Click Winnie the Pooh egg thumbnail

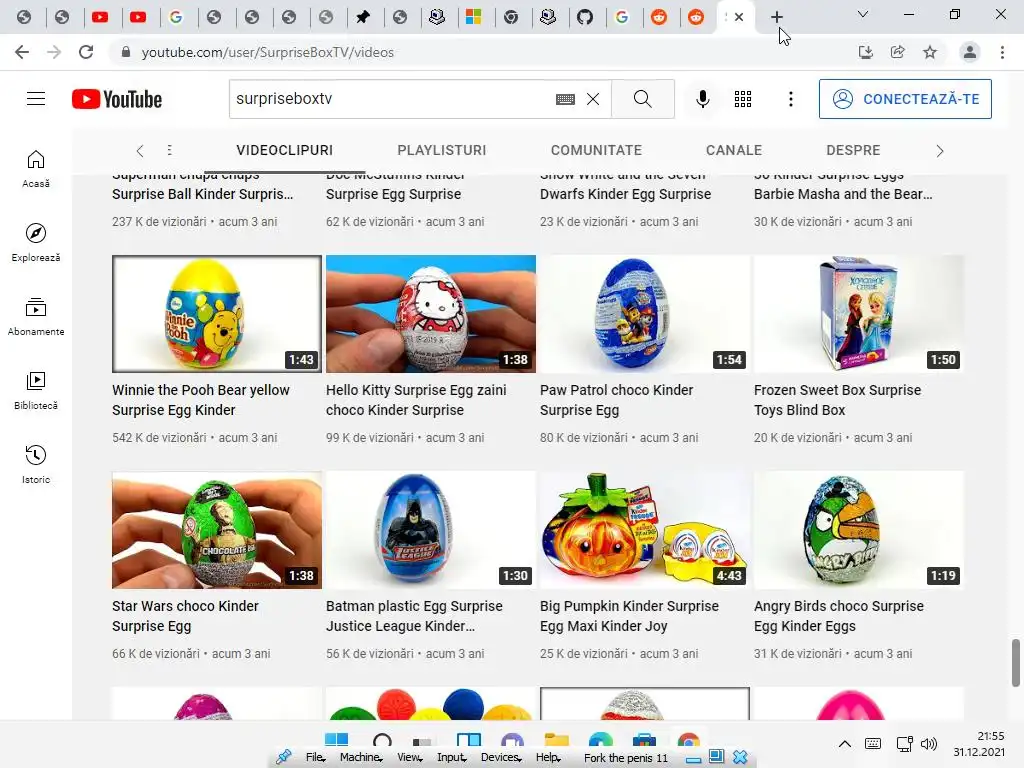[x=217, y=314]
